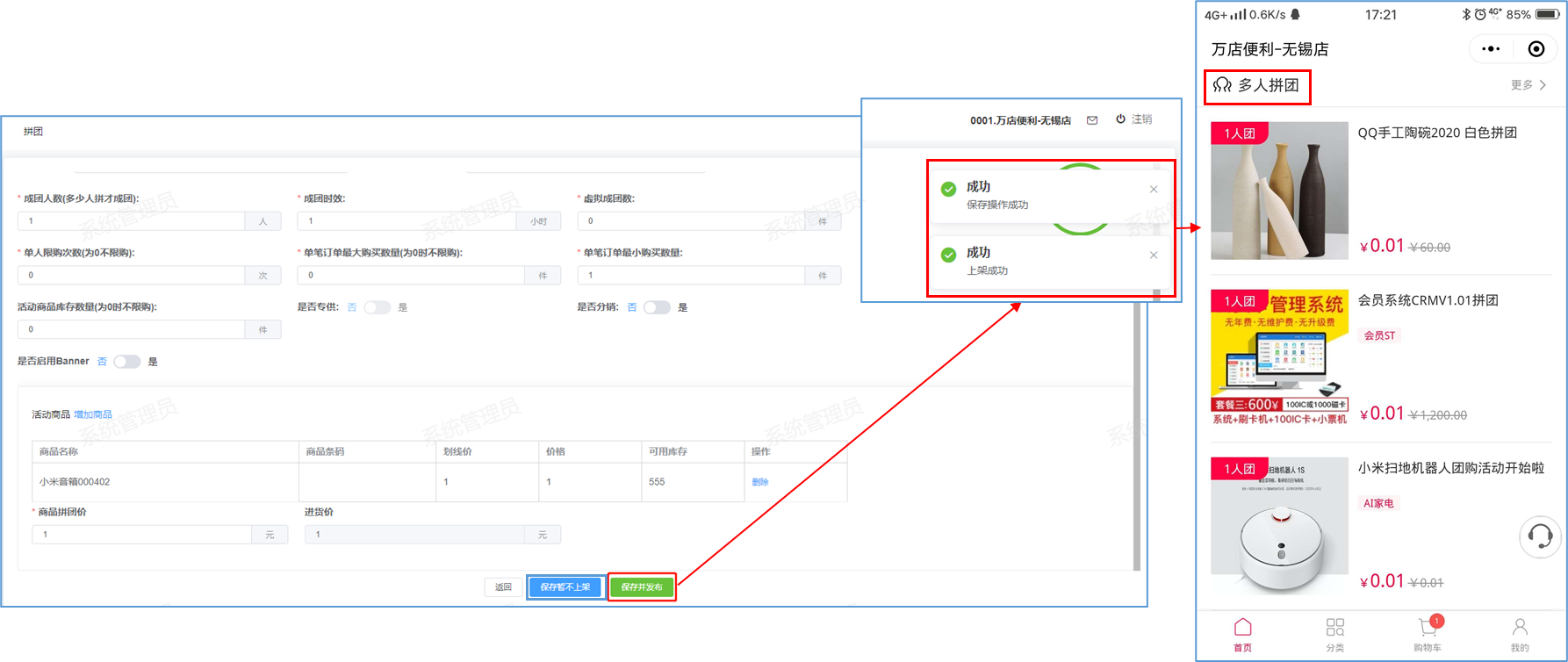
Task: Focus the 成团人数 input field
Action: [x=131, y=221]
